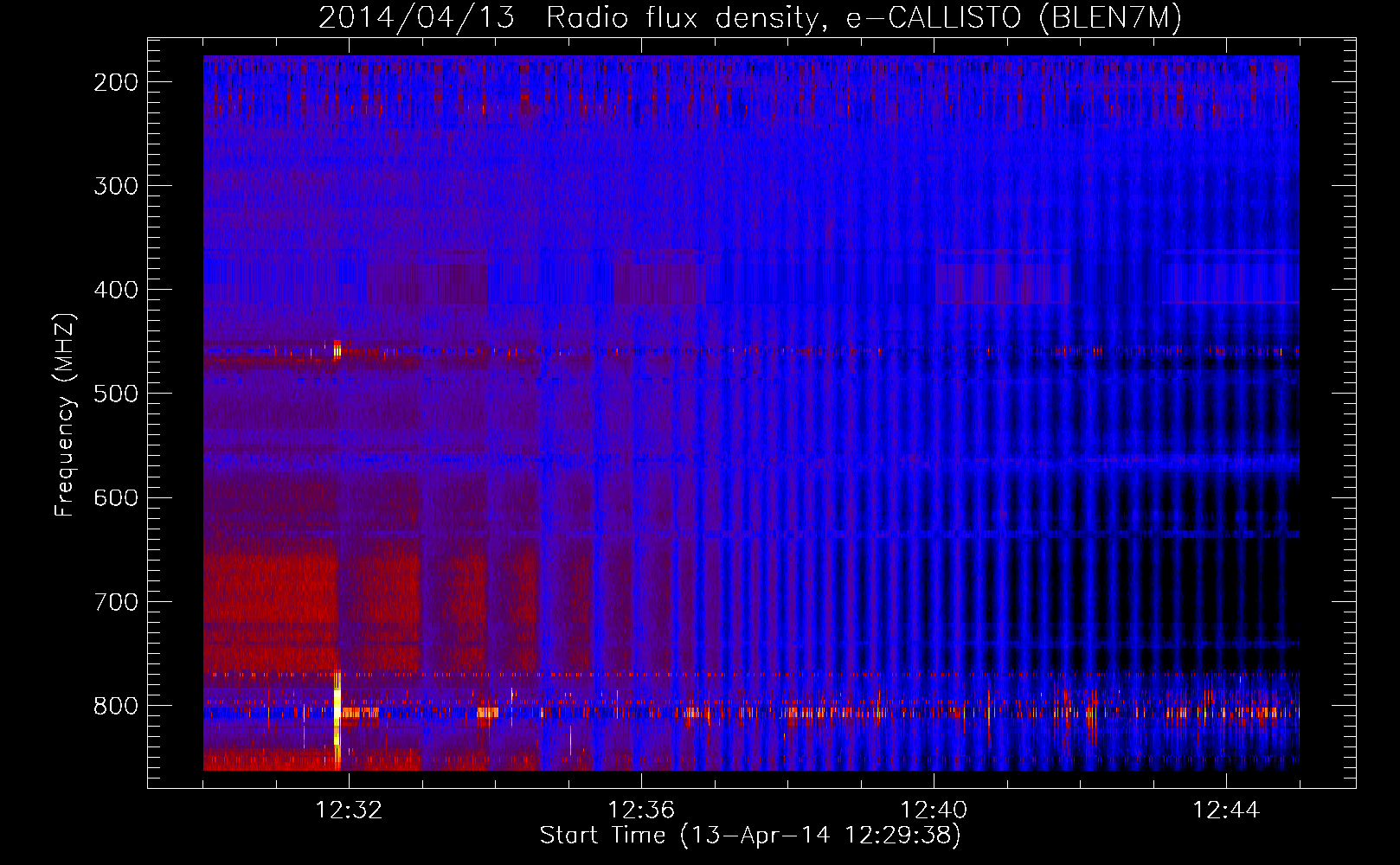Click the "Frequency (MHZ)" axis label
The image size is (1400, 865).
coord(65,415)
